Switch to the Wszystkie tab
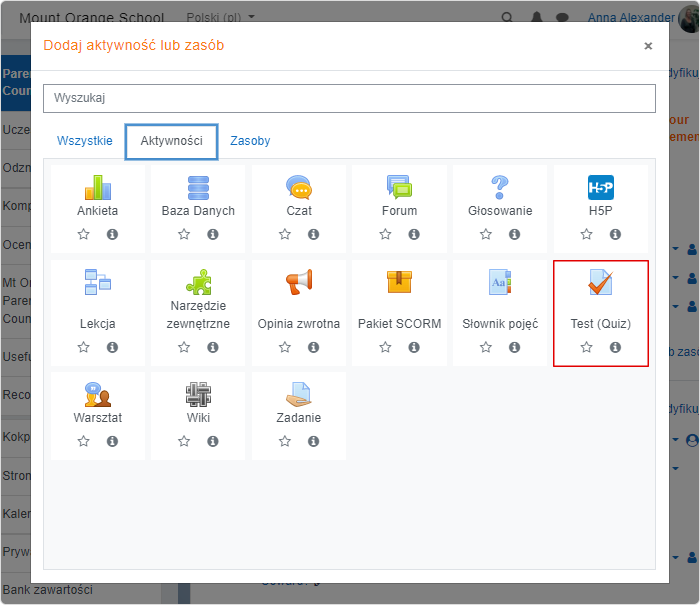The height and width of the screenshot is (605, 700). point(84,141)
